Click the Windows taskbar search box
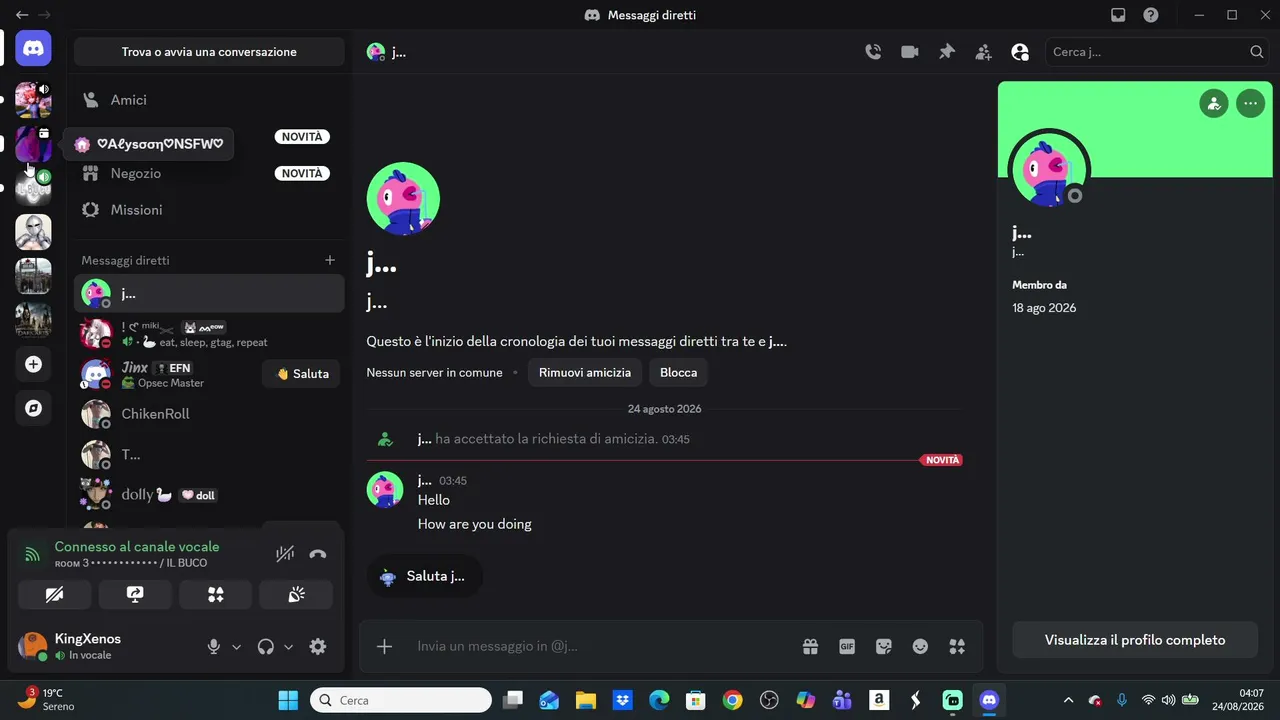The image size is (1280, 720). (x=401, y=700)
